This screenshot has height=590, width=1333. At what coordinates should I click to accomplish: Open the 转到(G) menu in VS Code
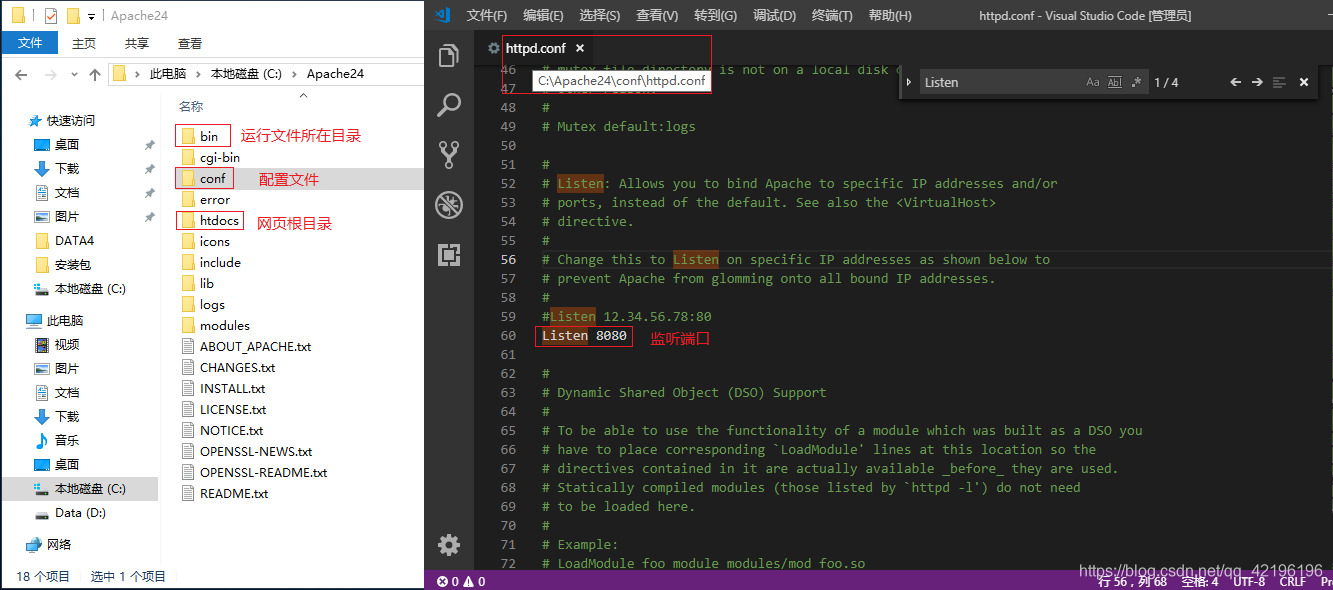pos(715,16)
